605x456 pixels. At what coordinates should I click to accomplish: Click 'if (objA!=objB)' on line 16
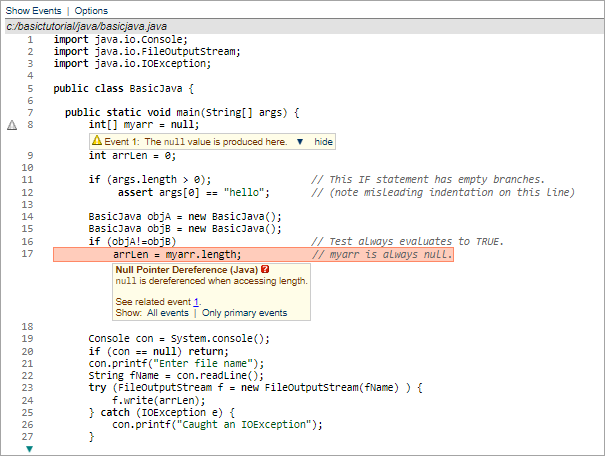132,242
